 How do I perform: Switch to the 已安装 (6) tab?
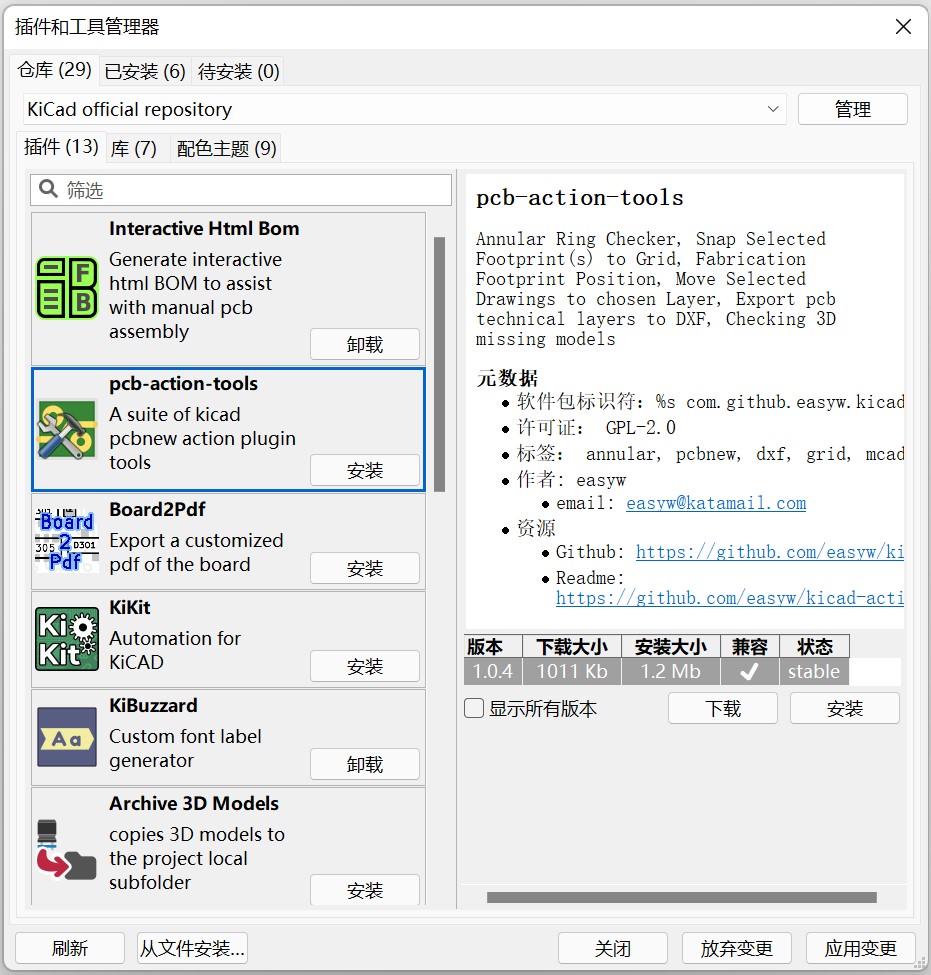(x=145, y=72)
